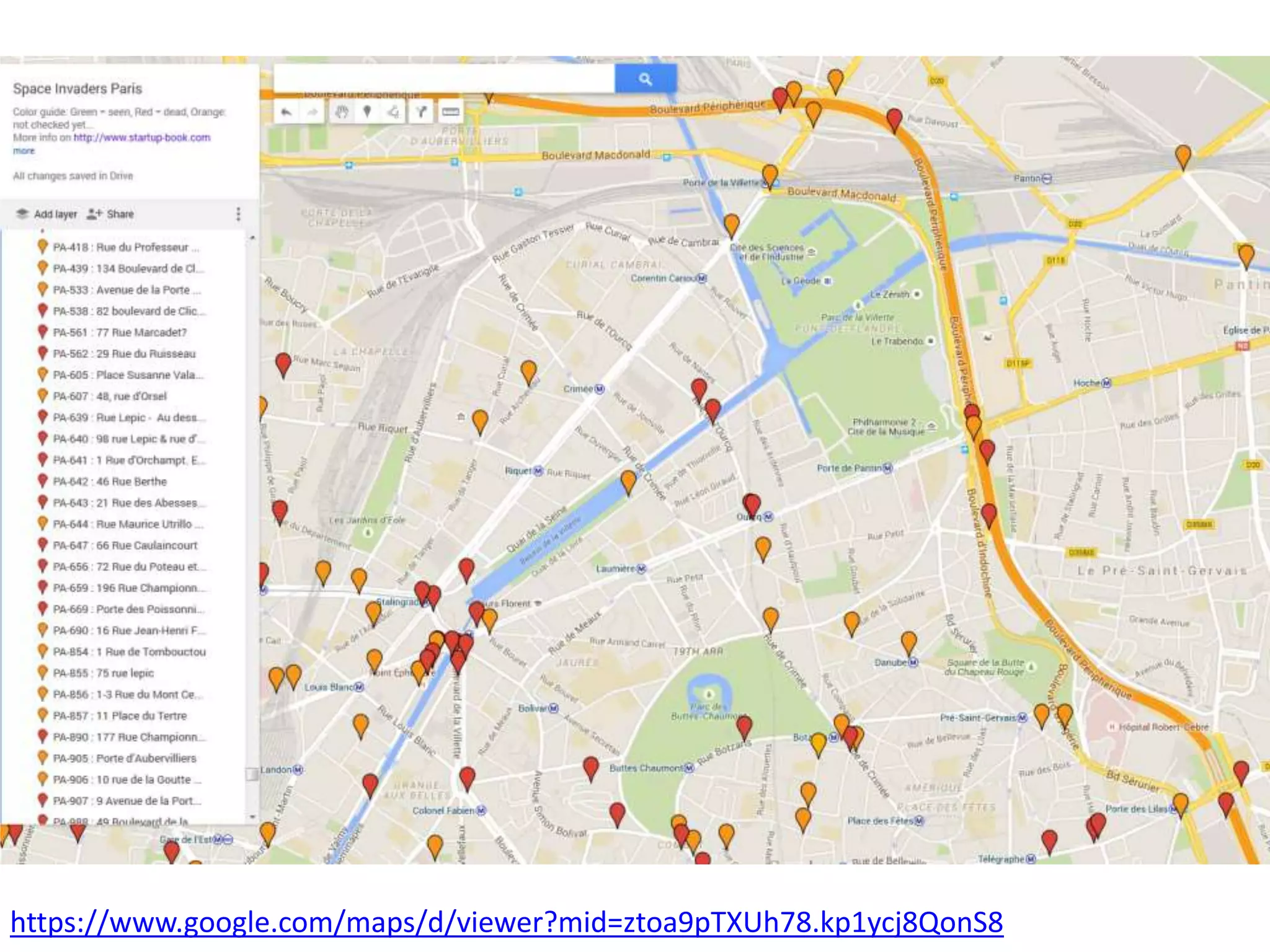The width and height of the screenshot is (1270, 952).
Task: Click the layer list scrollbar down arrow
Action: pyautogui.click(x=252, y=817)
